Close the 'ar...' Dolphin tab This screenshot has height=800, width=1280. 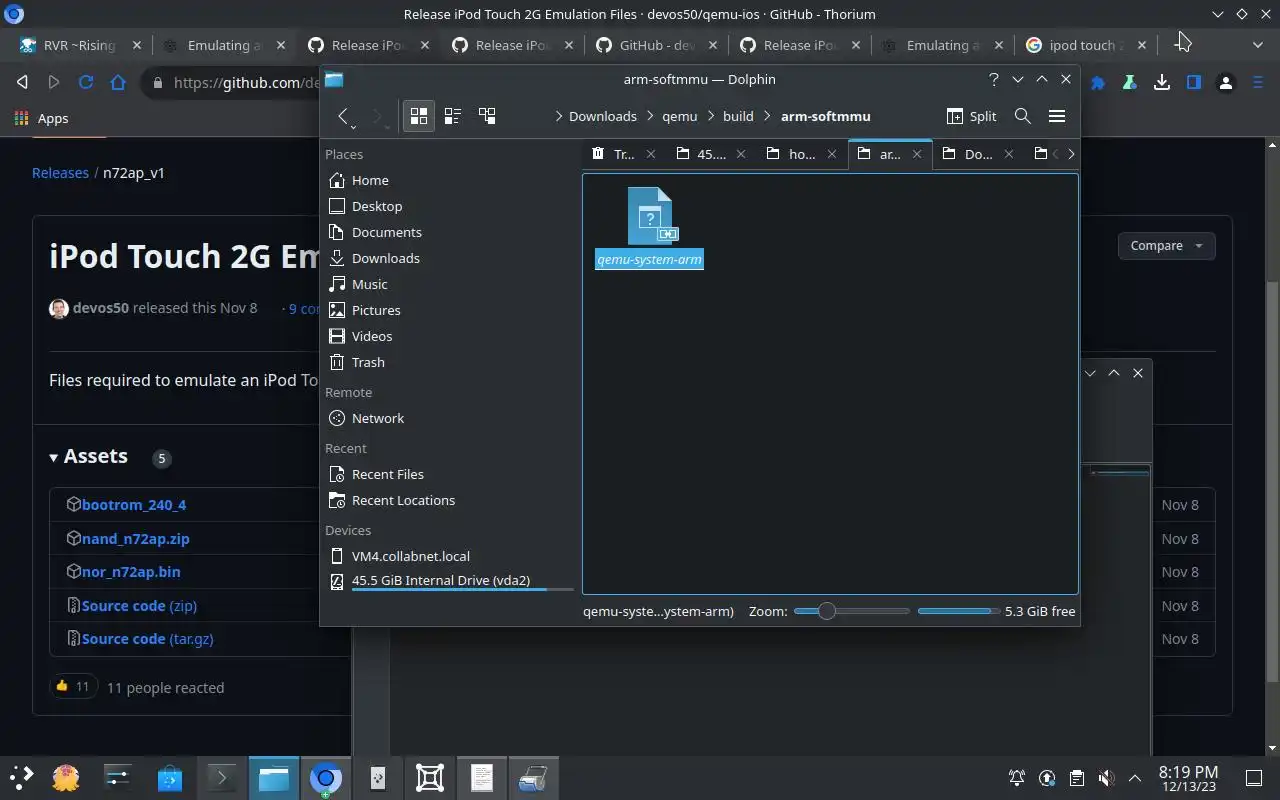(917, 154)
